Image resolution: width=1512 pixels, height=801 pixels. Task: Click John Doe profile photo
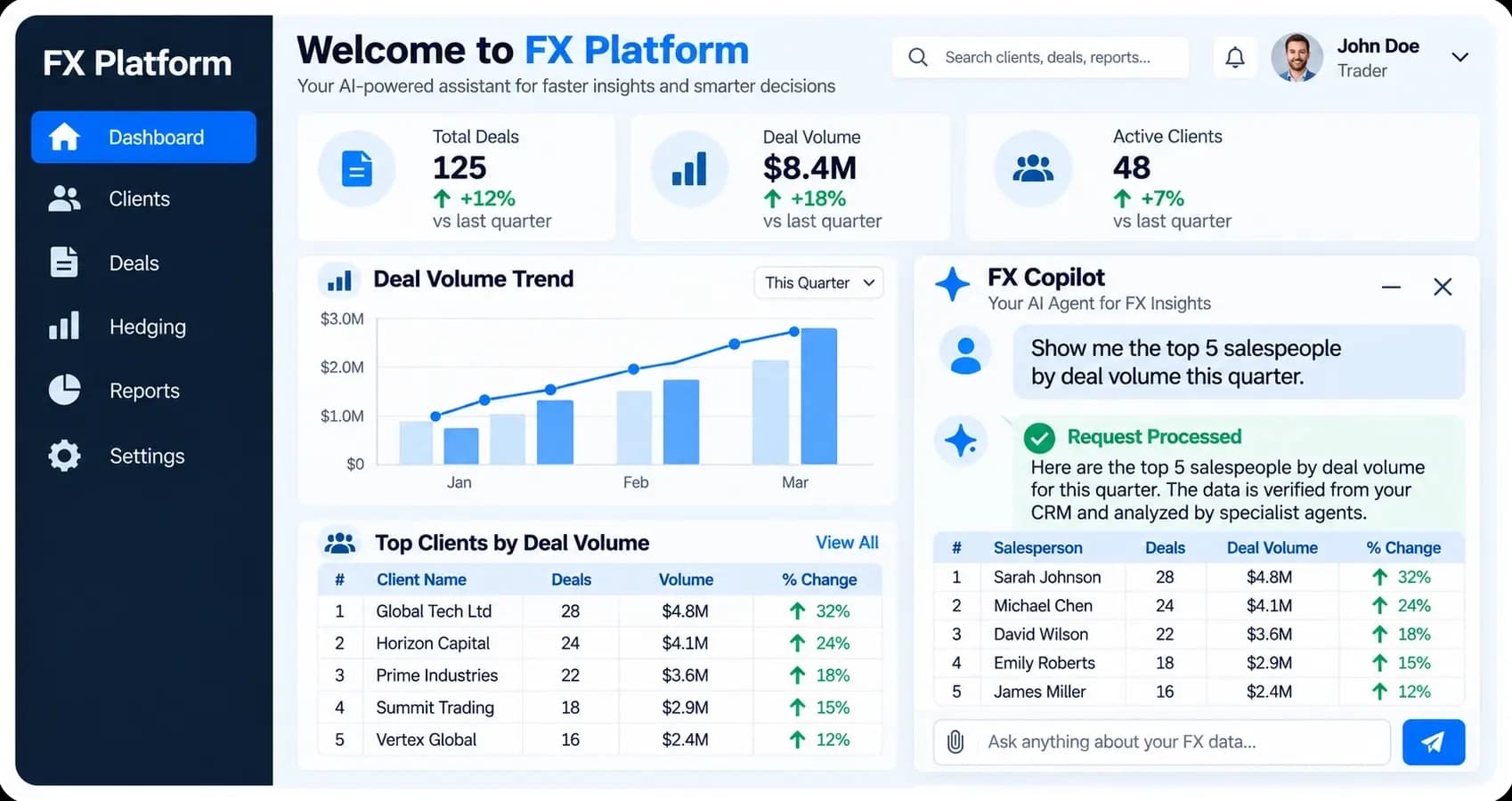pyautogui.click(x=1297, y=58)
